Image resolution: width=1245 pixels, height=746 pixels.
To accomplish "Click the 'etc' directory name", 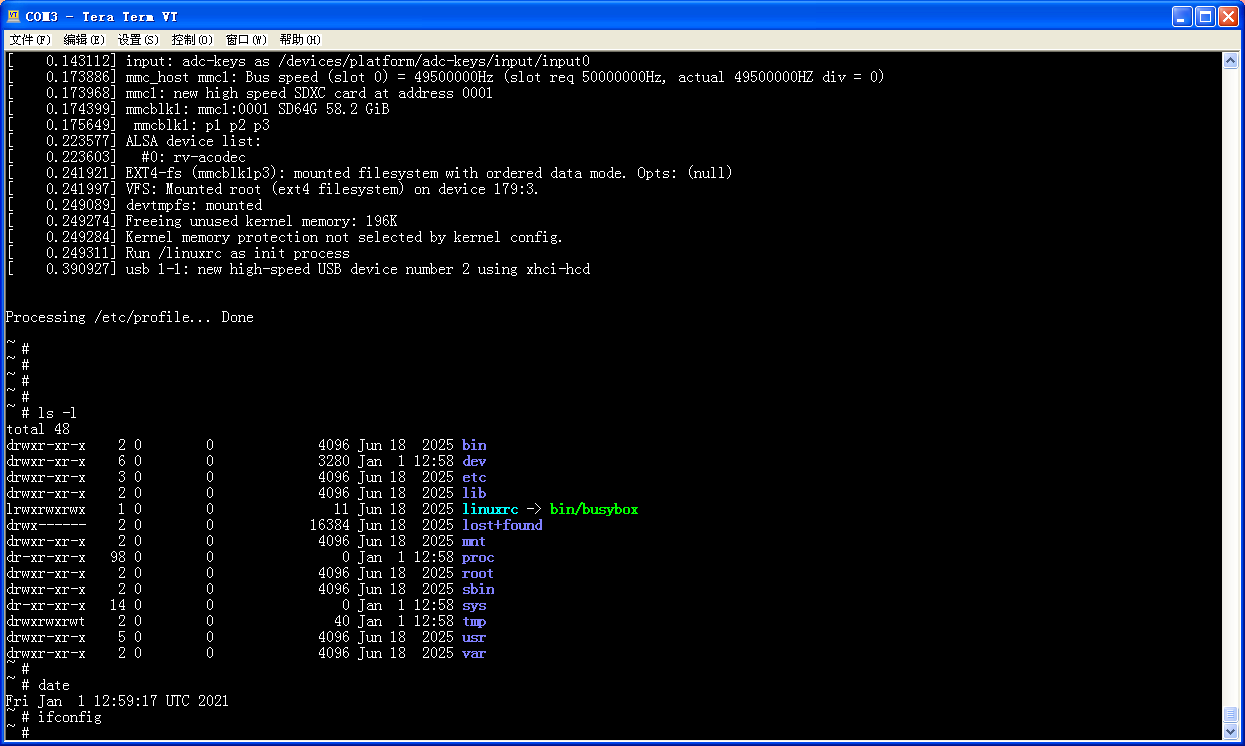I will [474, 477].
